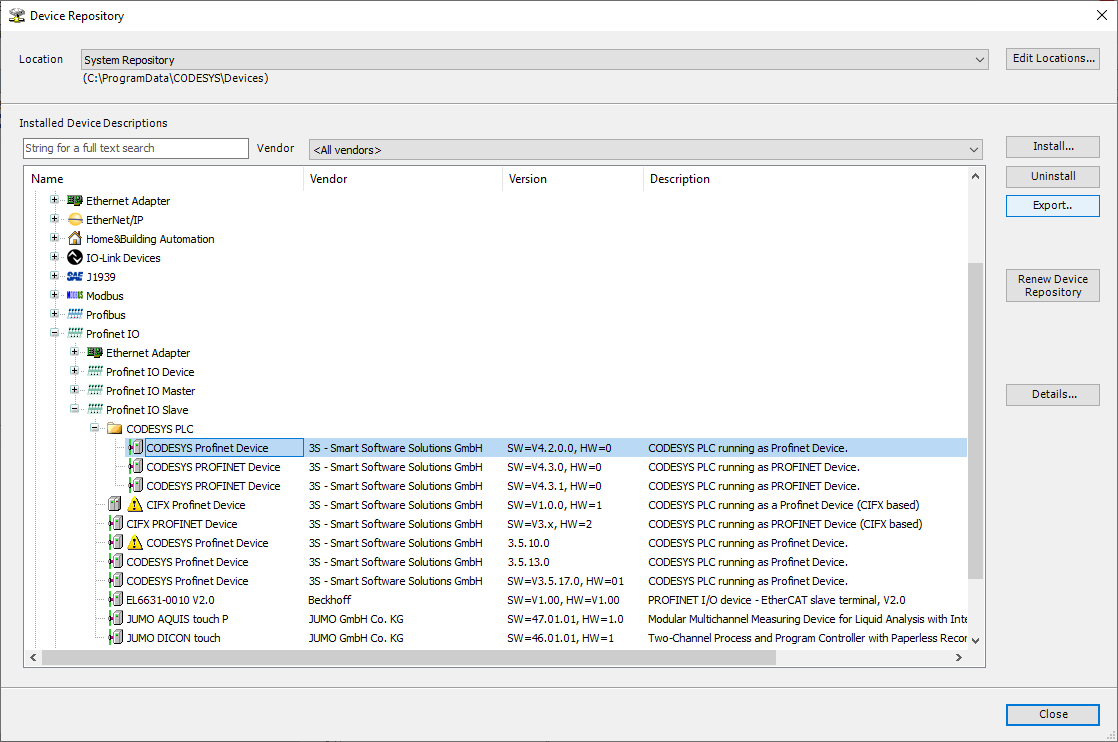Click the SAE J1939 icon

click(x=75, y=277)
